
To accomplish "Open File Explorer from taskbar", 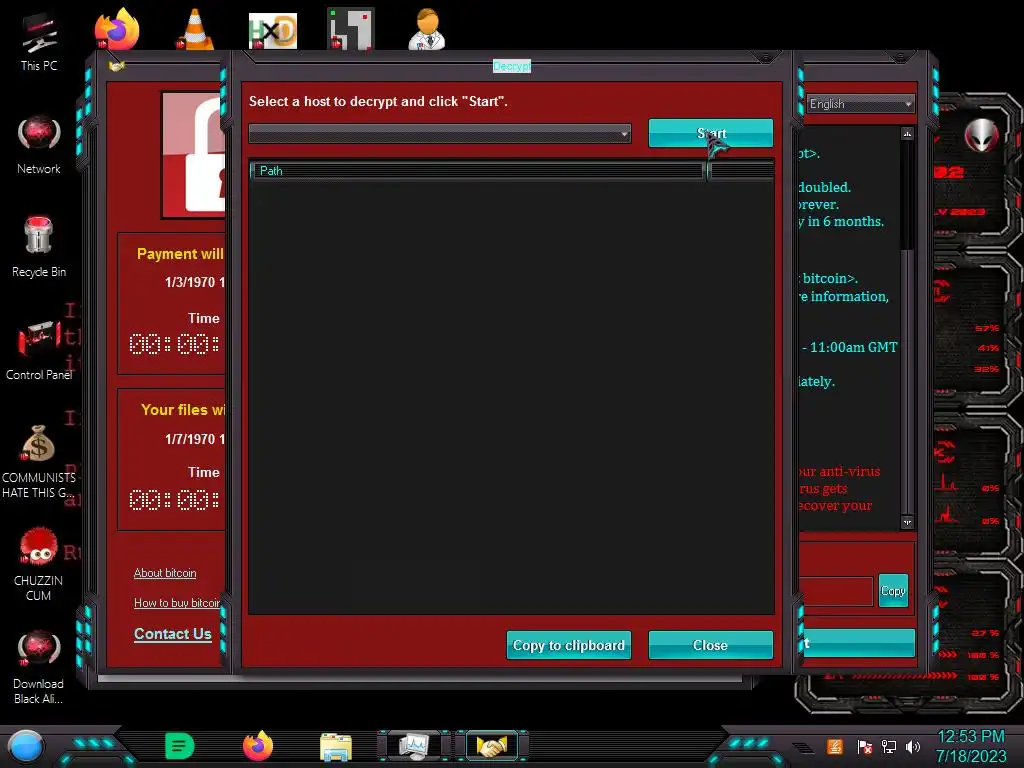I will 336,747.
